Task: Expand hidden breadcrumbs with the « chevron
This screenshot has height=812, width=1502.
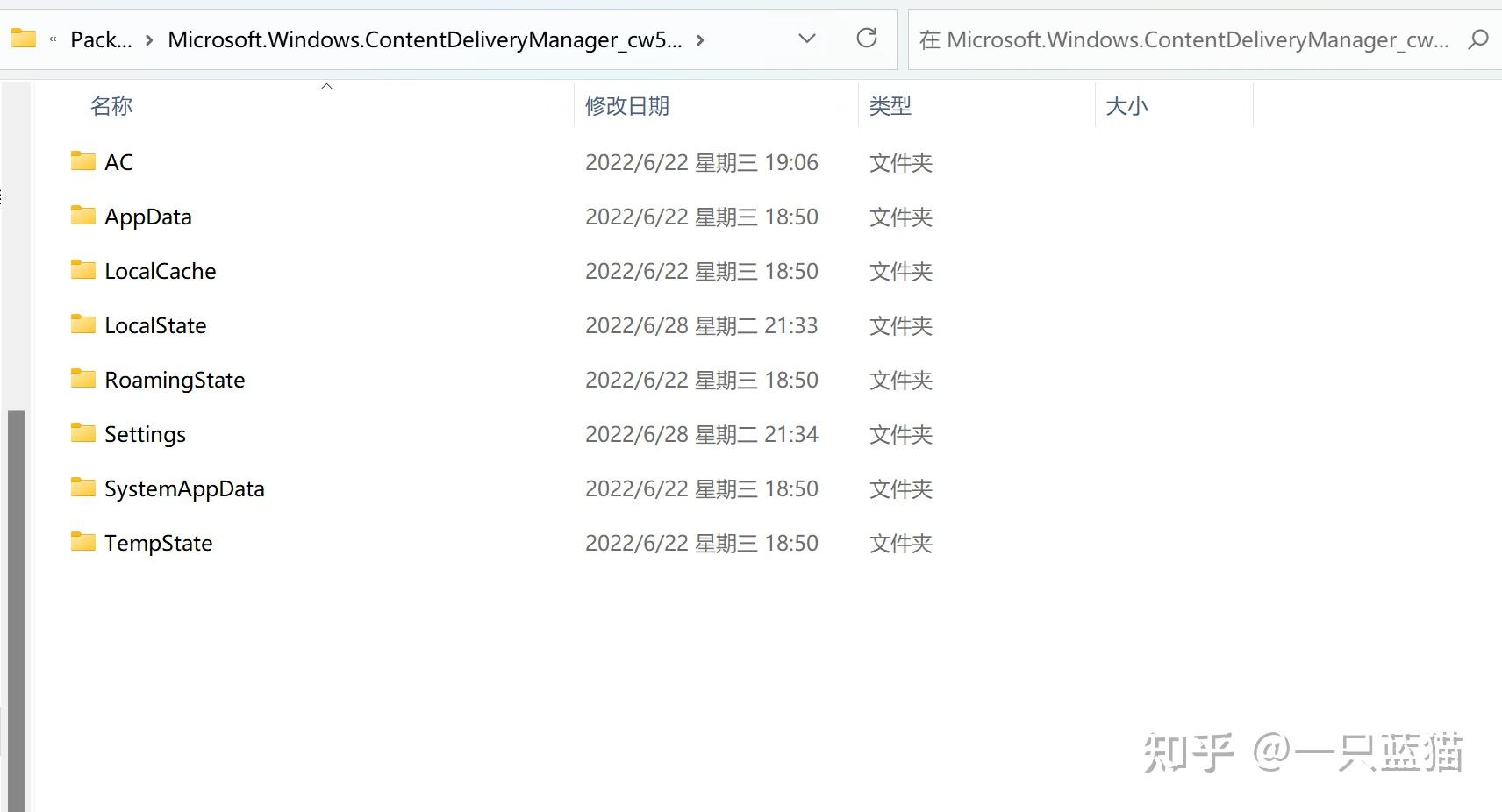Action: pyautogui.click(x=52, y=39)
